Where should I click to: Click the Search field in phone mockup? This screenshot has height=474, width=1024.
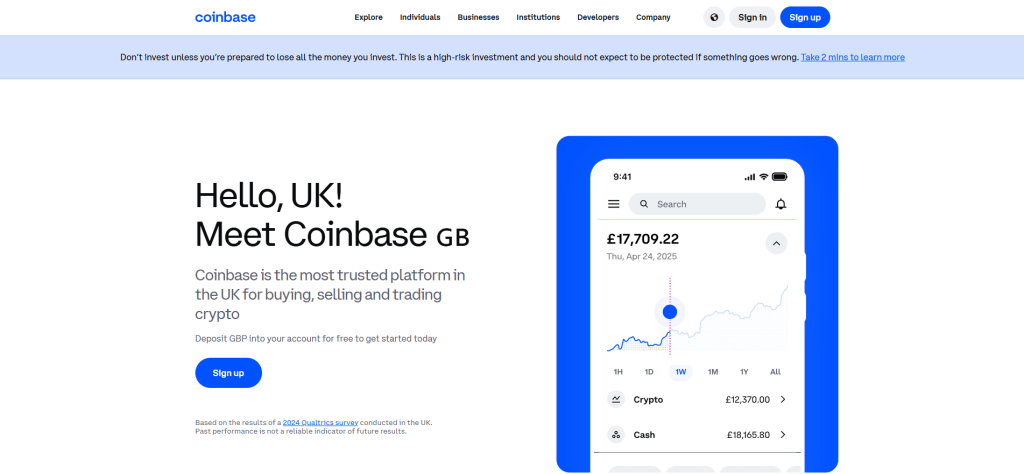pyautogui.click(x=697, y=204)
